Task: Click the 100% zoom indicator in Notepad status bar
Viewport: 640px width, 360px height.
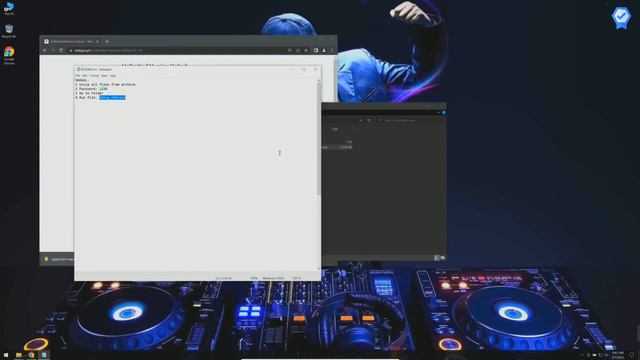Action: (x=254, y=278)
